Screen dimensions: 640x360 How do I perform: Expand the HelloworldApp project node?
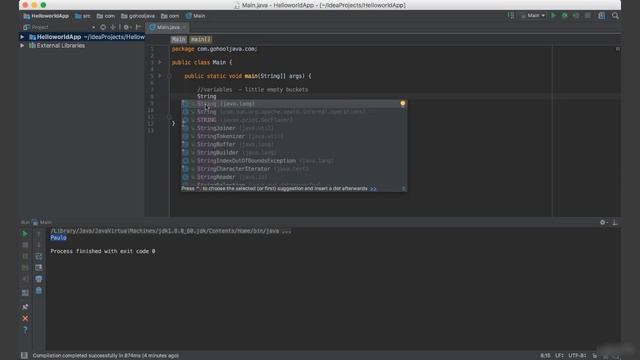click(22, 37)
